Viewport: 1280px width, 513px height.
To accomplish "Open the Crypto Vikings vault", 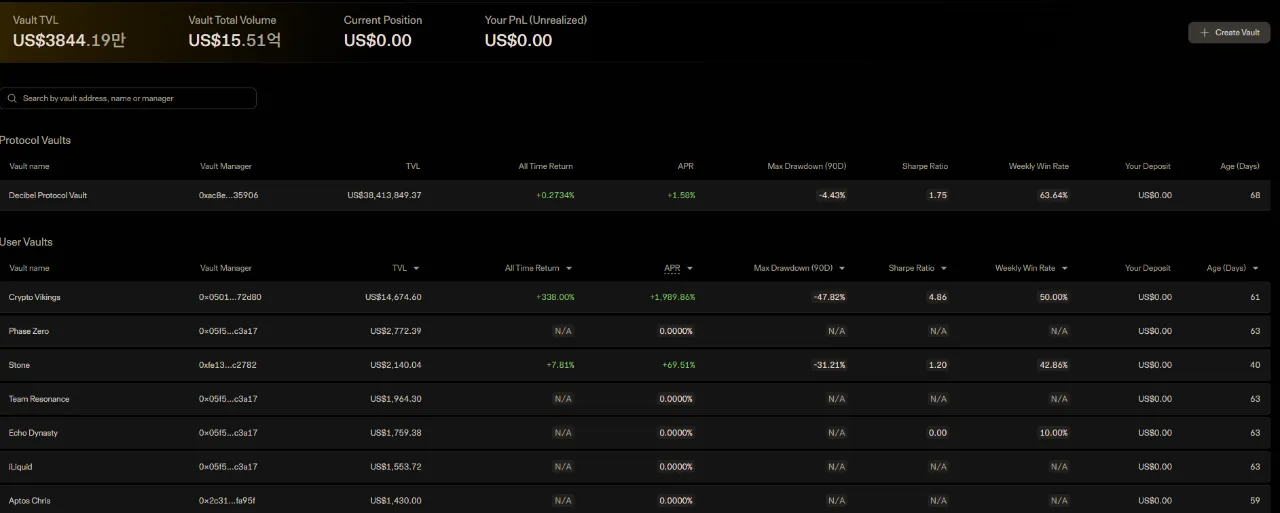I will tap(35, 297).
